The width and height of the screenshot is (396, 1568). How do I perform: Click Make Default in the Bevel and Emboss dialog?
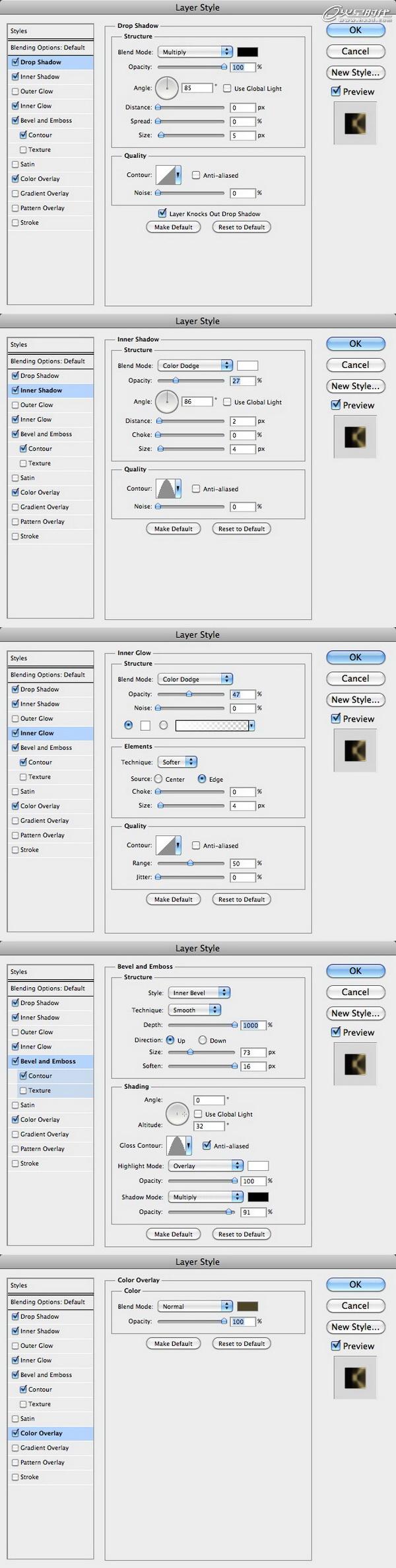point(173,1234)
